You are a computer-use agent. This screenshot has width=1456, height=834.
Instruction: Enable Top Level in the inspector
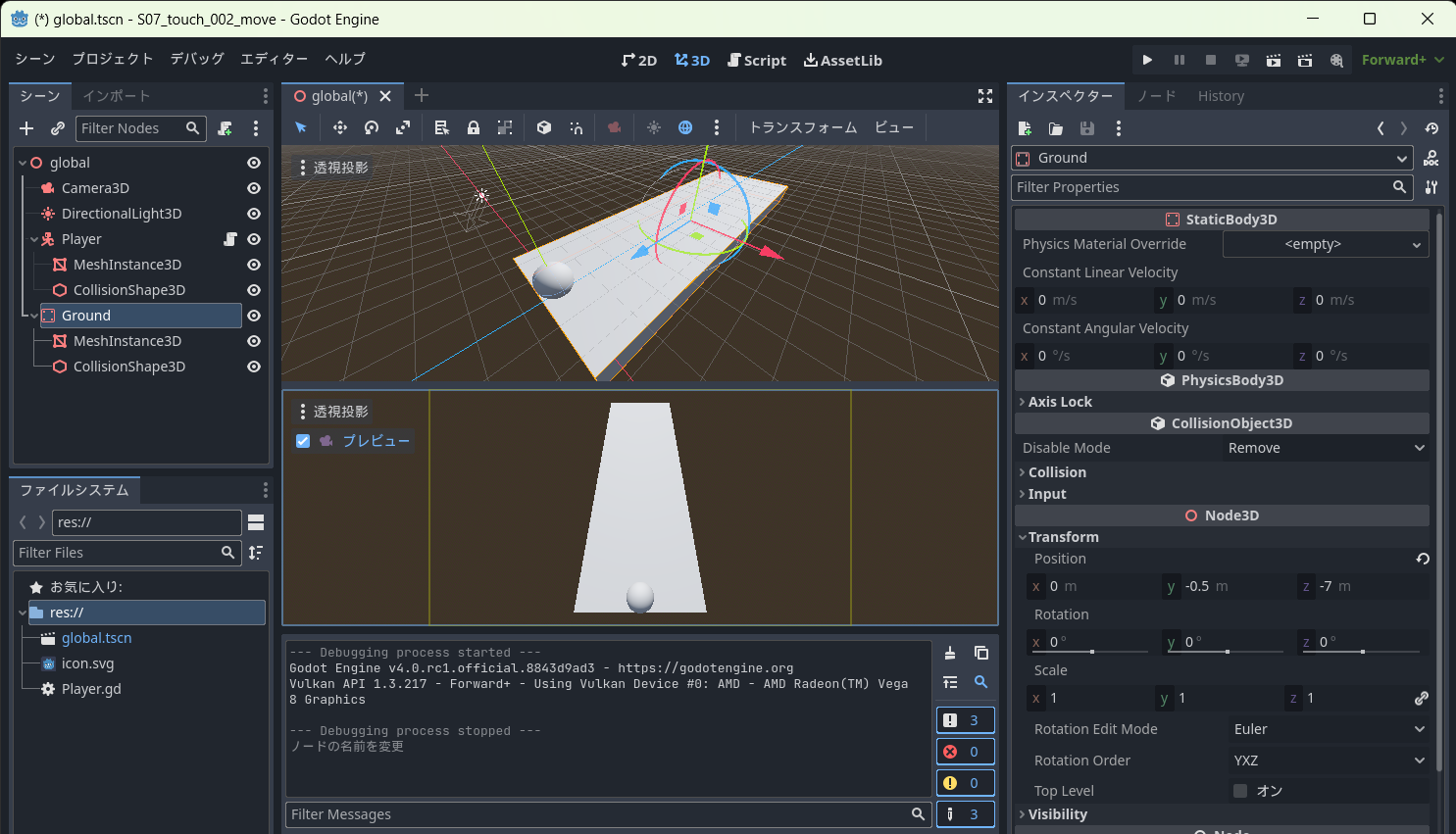1240,790
